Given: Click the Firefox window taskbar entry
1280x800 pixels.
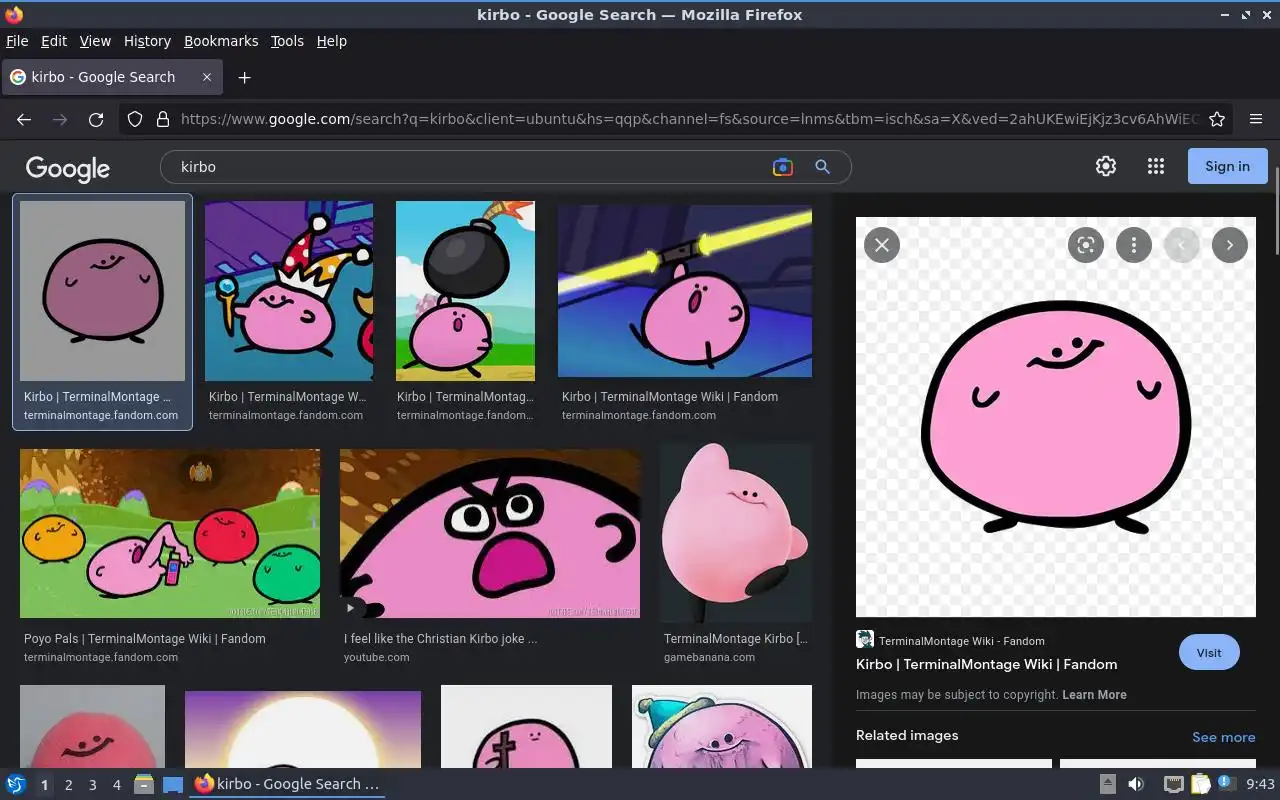Looking at the screenshot, I should [287, 784].
